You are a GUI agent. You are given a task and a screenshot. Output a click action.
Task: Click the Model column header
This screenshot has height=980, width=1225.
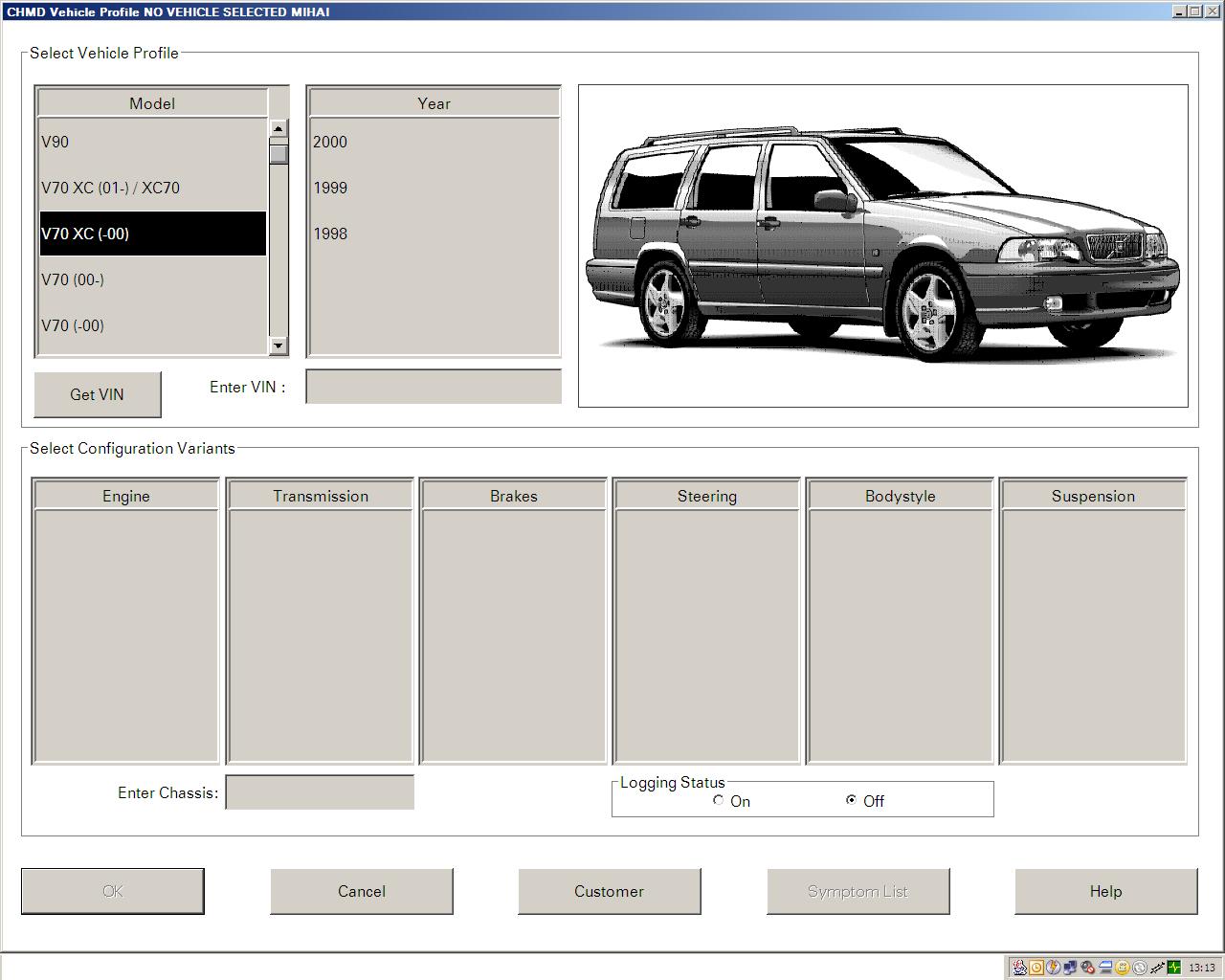(x=152, y=103)
